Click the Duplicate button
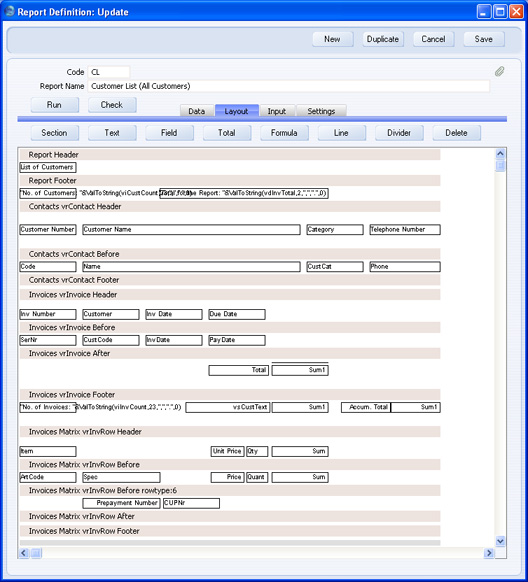Screen dimensions: 528x582 pos(383,39)
